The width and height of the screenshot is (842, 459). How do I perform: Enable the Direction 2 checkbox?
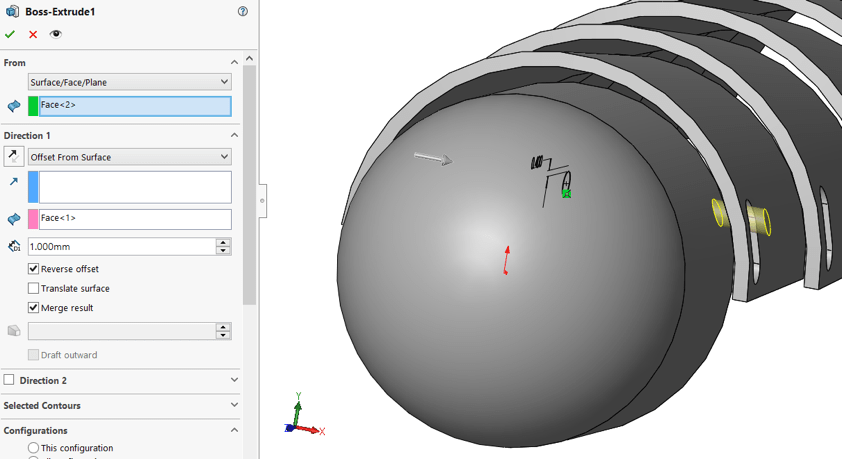click(x=9, y=380)
